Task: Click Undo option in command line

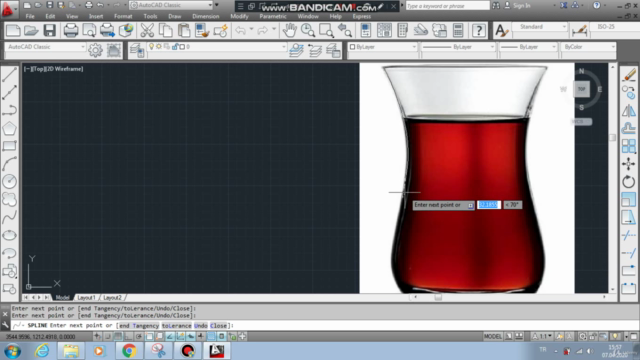Action: (200, 325)
